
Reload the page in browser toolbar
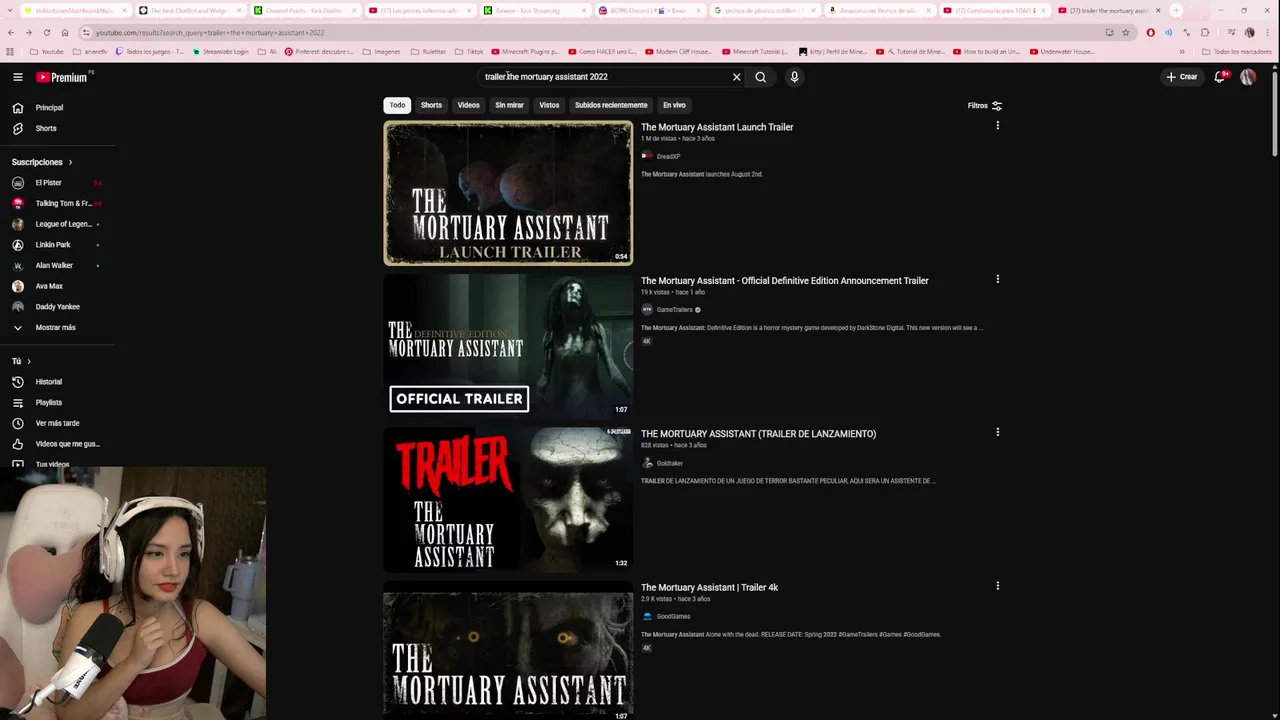[x=46, y=32]
